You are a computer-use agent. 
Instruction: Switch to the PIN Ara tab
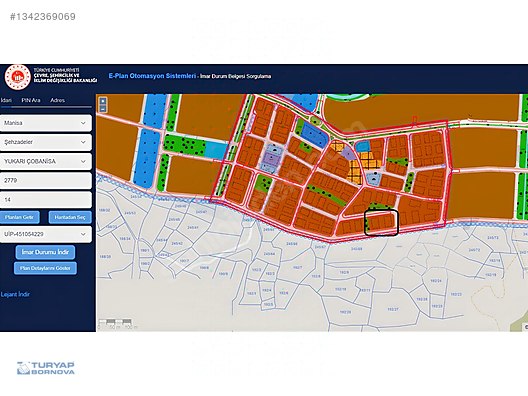(x=31, y=100)
